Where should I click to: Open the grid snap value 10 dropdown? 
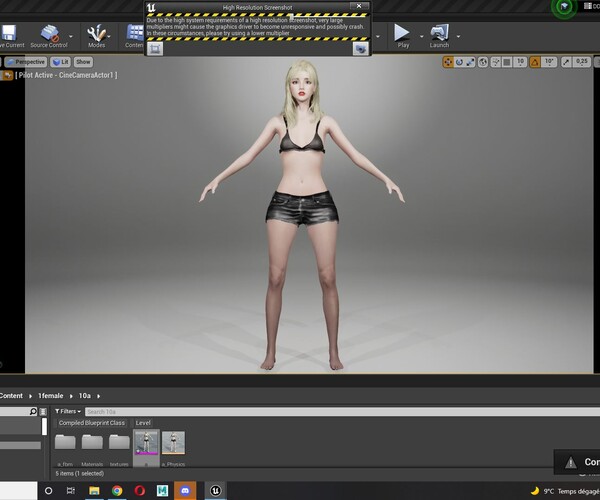pyautogui.click(x=520, y=62)
